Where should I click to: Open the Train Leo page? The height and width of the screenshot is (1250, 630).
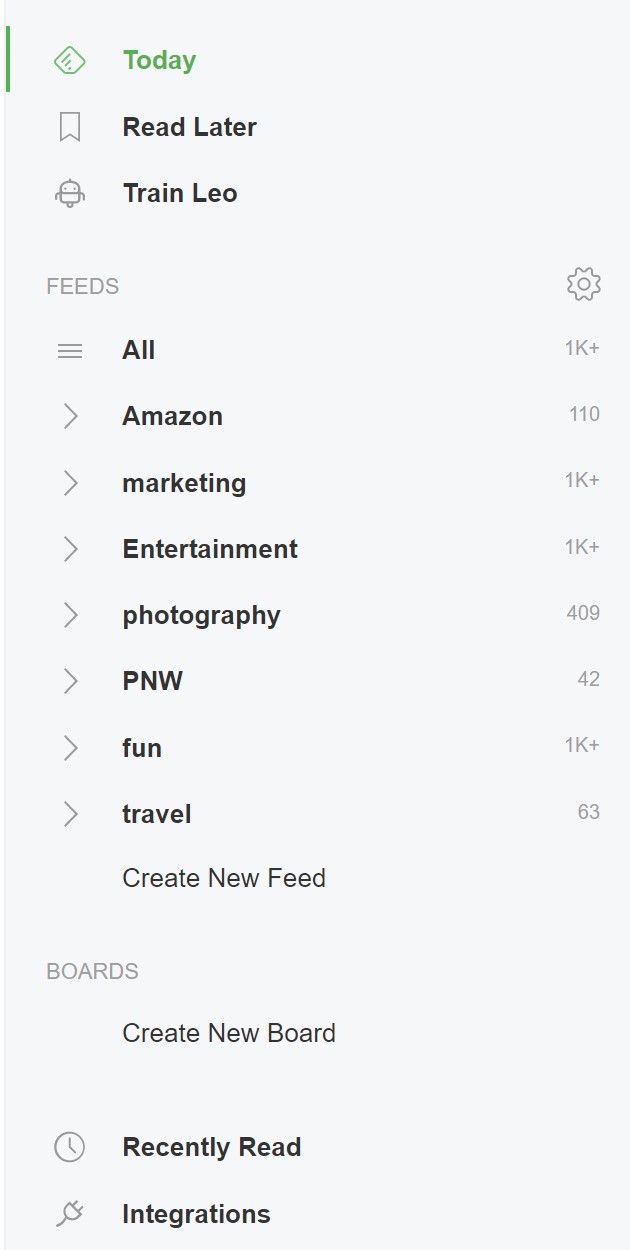point(180,193)
